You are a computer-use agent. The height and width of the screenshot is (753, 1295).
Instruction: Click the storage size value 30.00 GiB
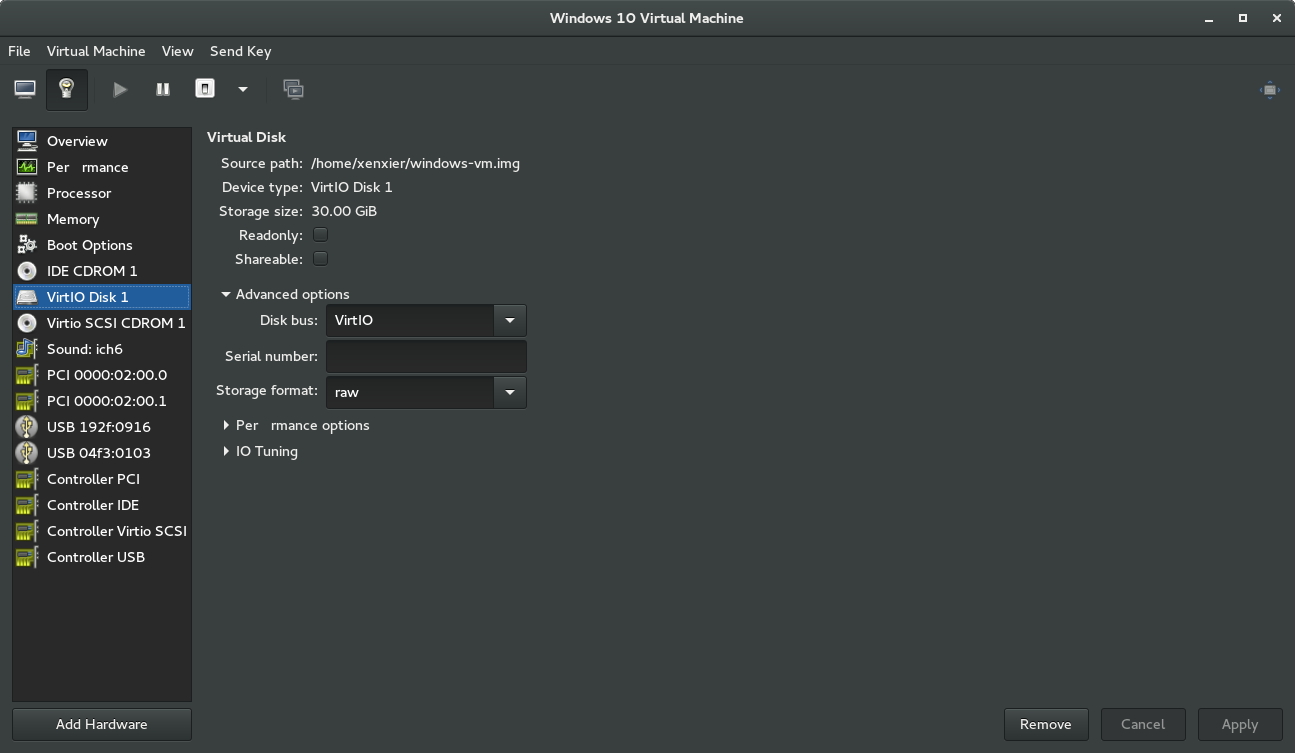point(344,211)
